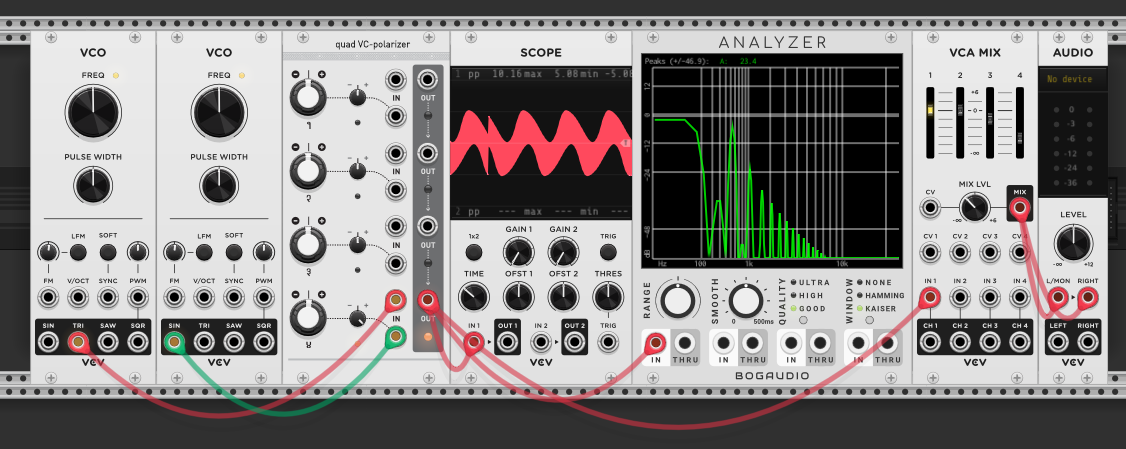
Task: Toggle the LFM button on first VCO
Action: (78, 252)
